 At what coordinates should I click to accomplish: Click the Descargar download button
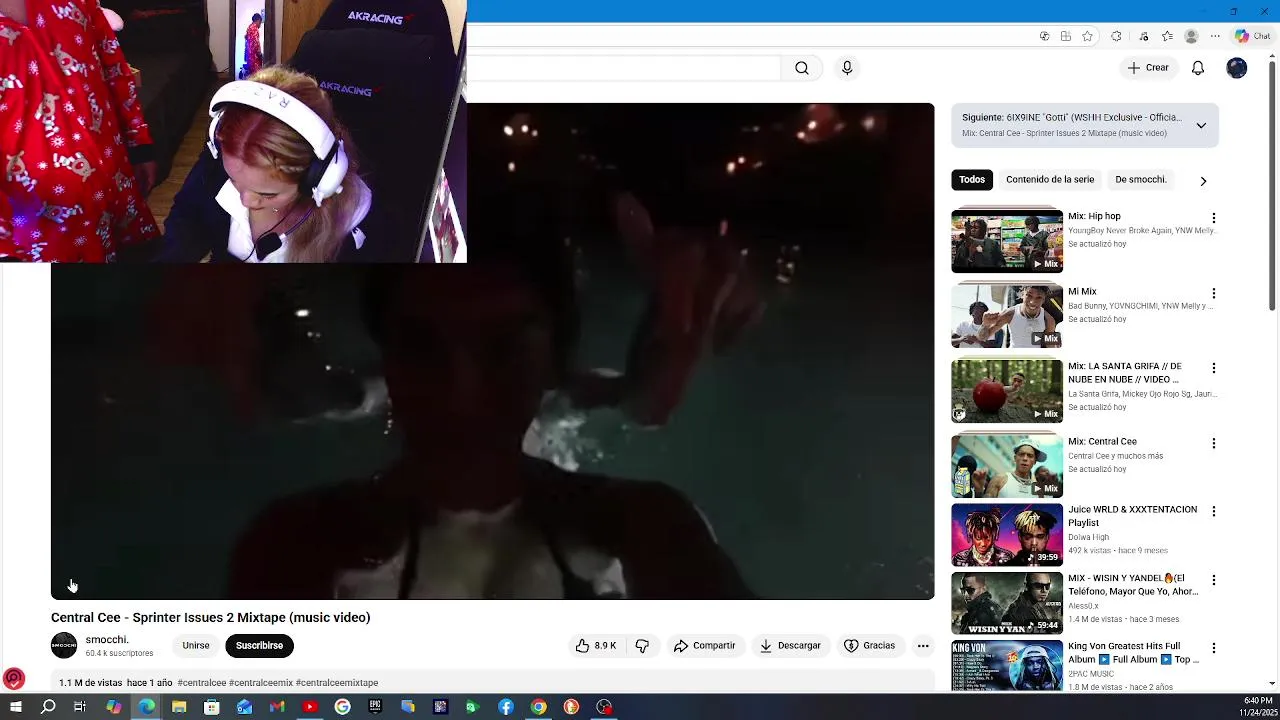coord(790,646)
